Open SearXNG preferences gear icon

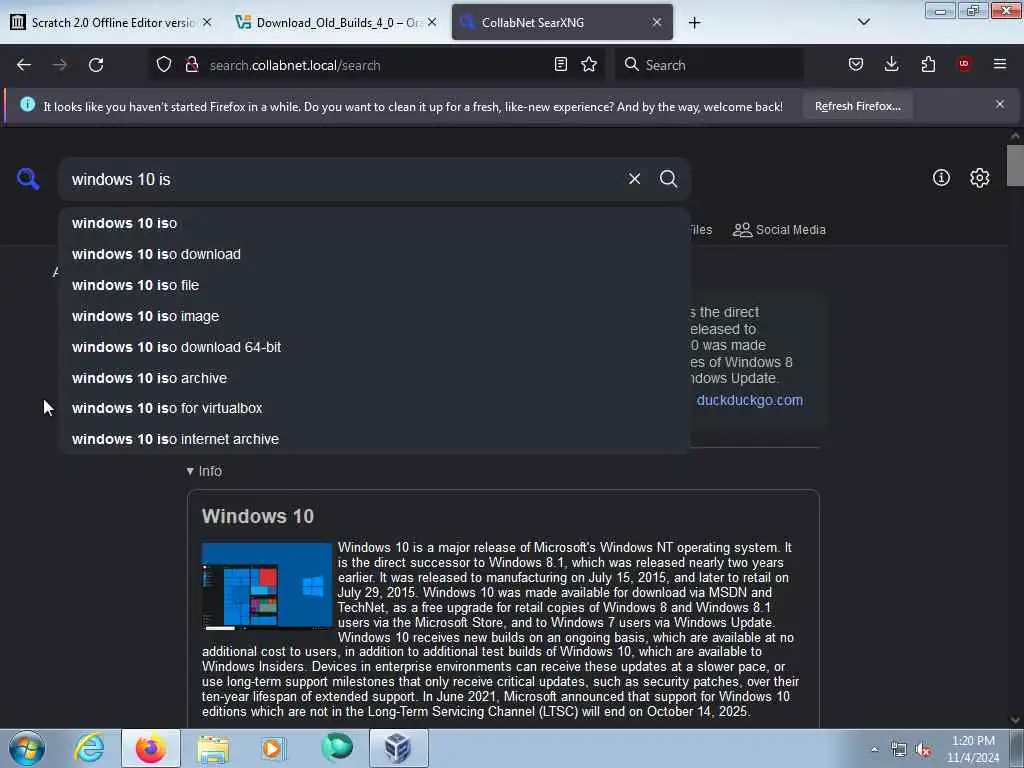980,178
